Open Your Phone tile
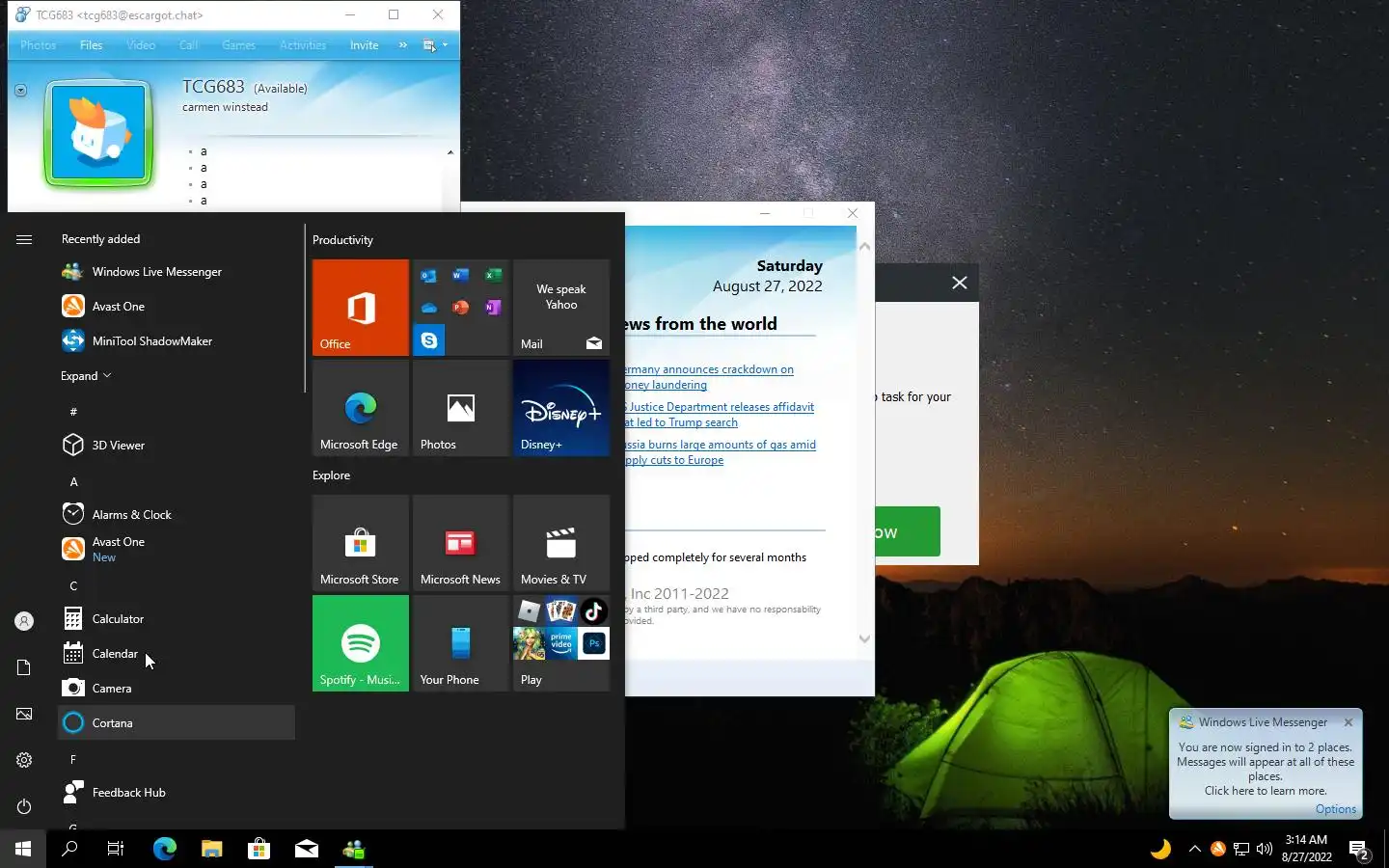 [461, 643]
